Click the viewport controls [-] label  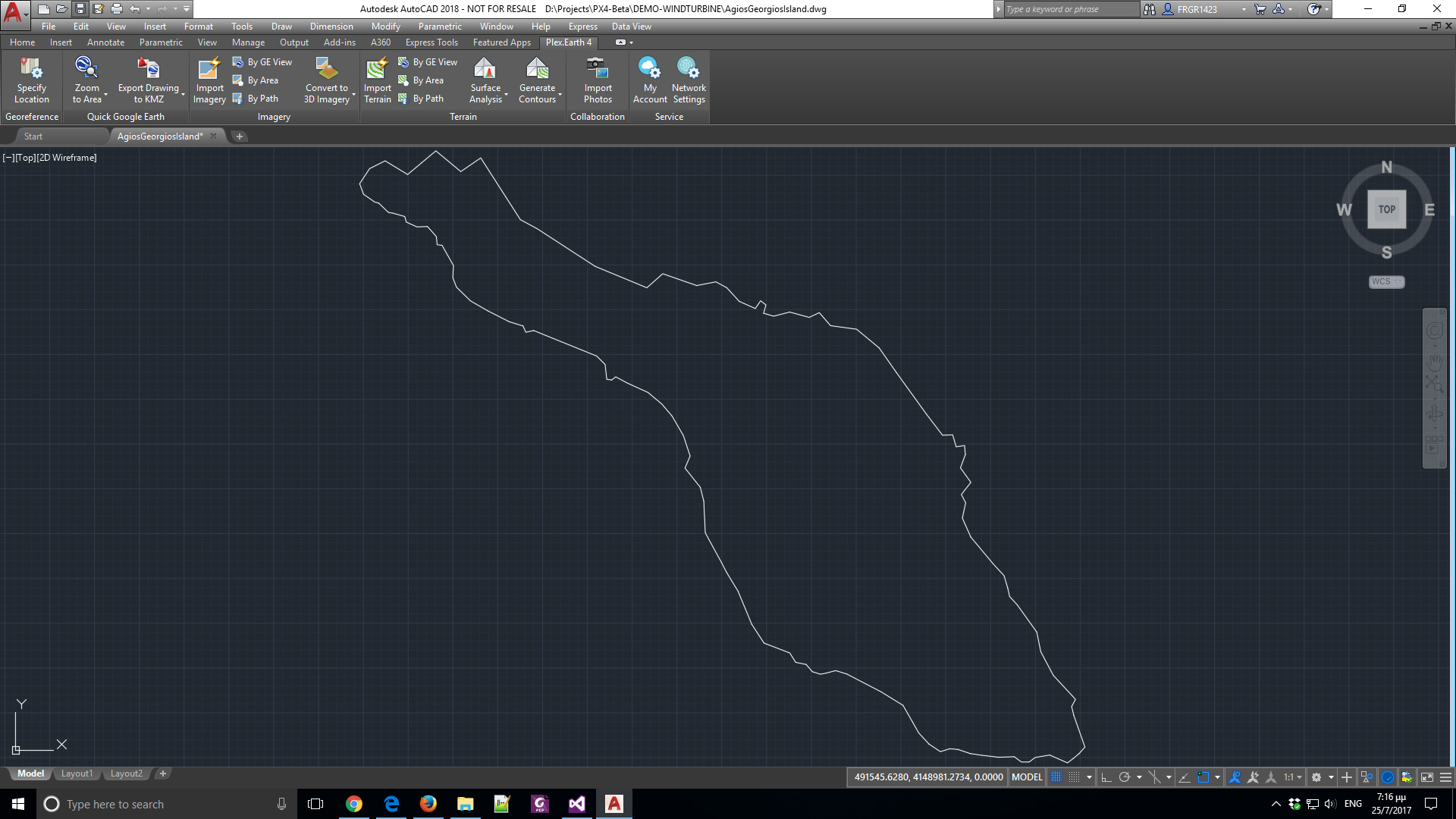tap(8, 158)
